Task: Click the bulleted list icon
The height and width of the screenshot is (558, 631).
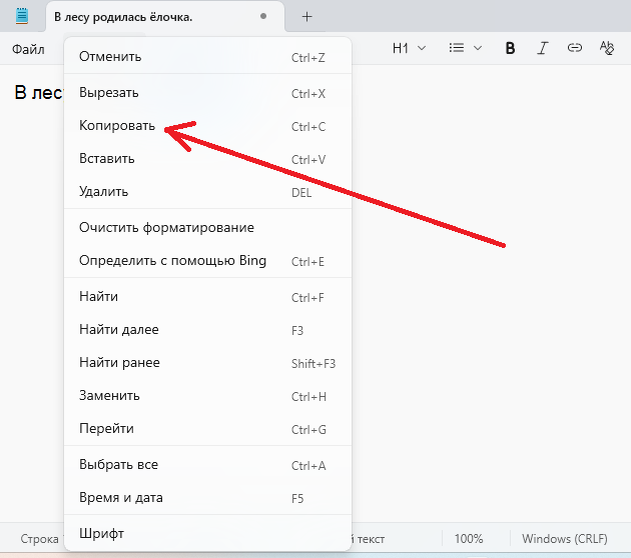Action: coord(456,48)
